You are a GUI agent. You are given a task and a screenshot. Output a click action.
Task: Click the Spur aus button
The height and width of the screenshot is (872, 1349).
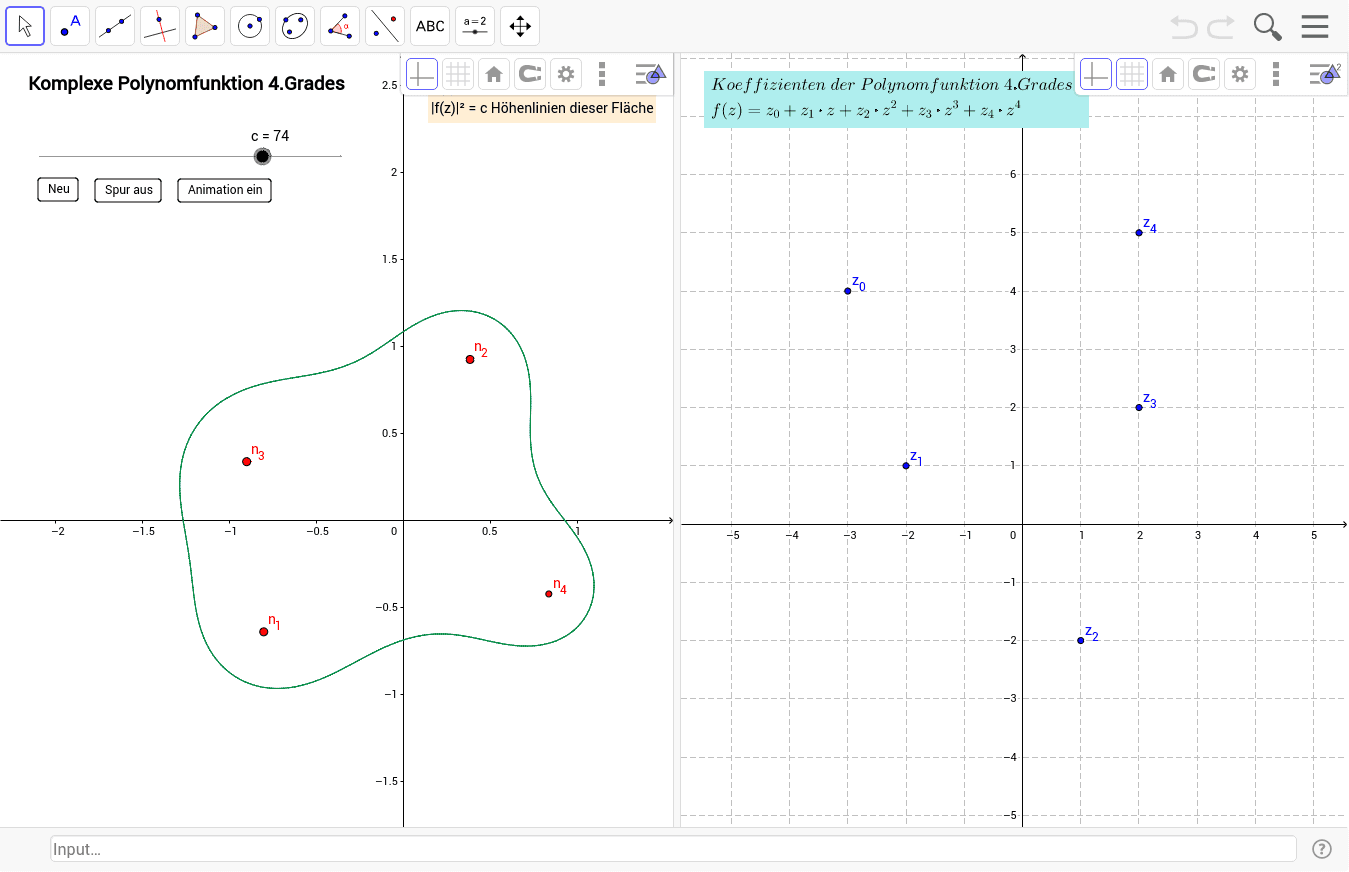tap(128, 190)
